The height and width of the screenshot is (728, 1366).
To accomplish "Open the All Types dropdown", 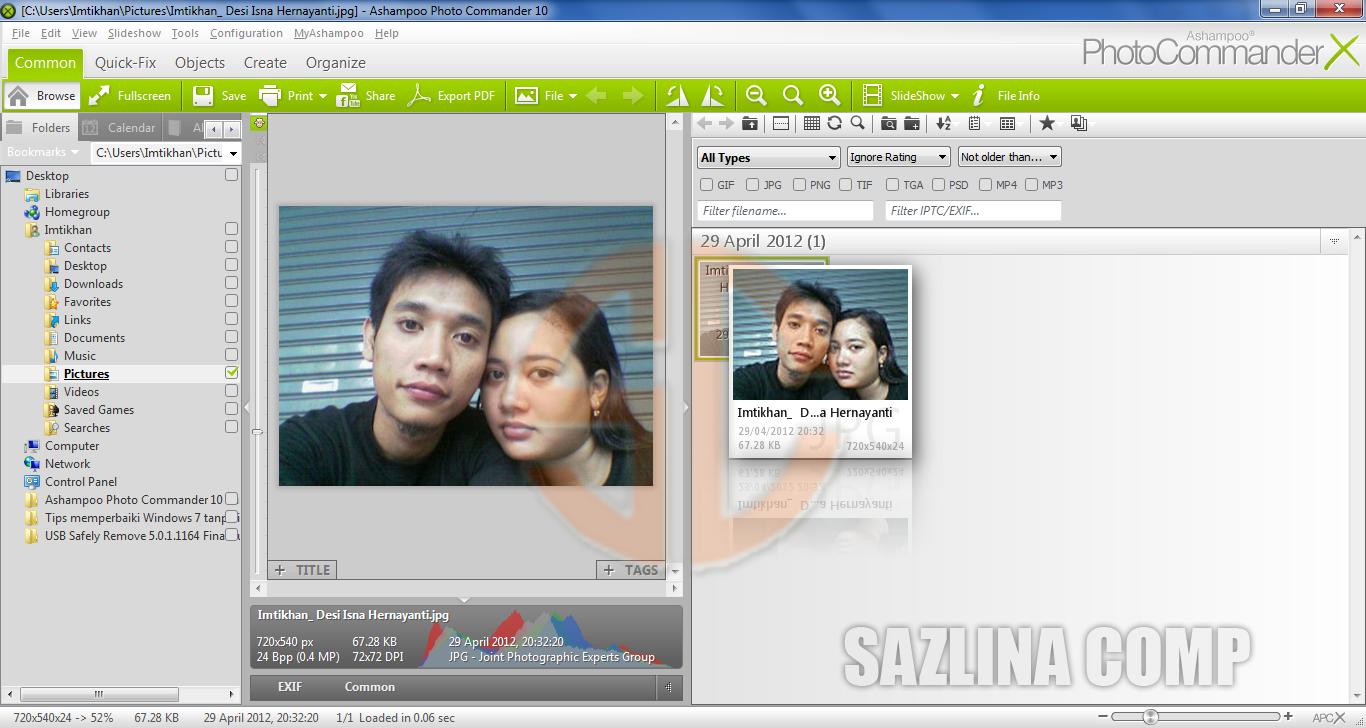I will pyautogui.click(x=768, y=157).
